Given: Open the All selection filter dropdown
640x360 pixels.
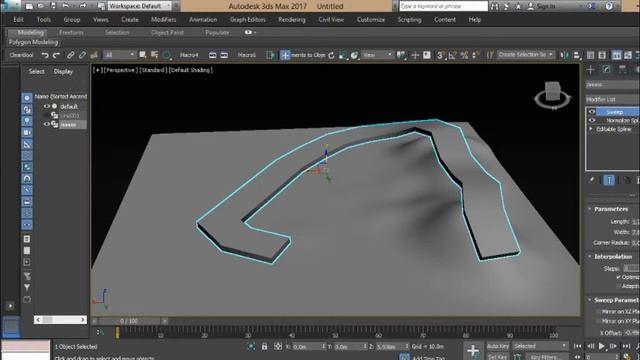Looking at the screenshot, I should tap(119, 55).
